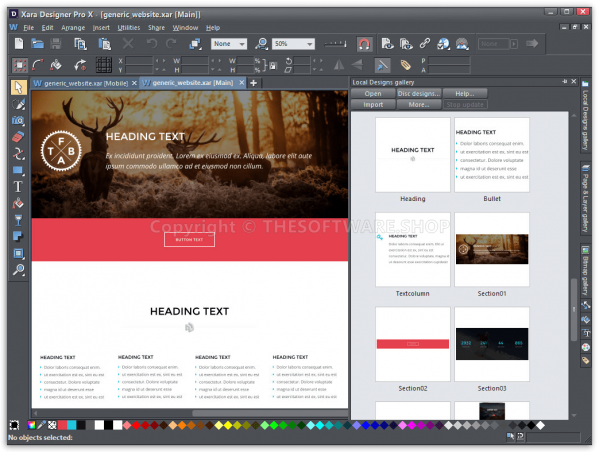Open the Utilities menu
Viewport: 599px width, 452px height.
click(x=129, y=28)
